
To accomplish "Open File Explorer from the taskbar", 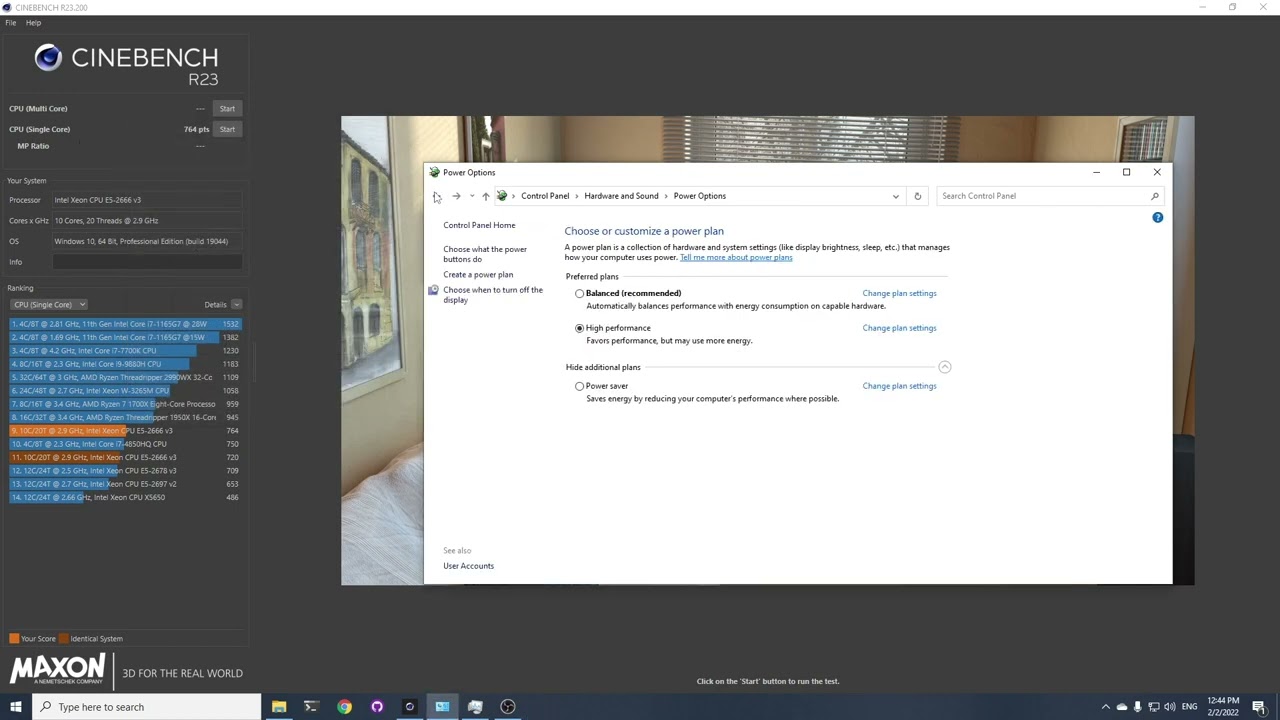I will [x=279, y=707].
